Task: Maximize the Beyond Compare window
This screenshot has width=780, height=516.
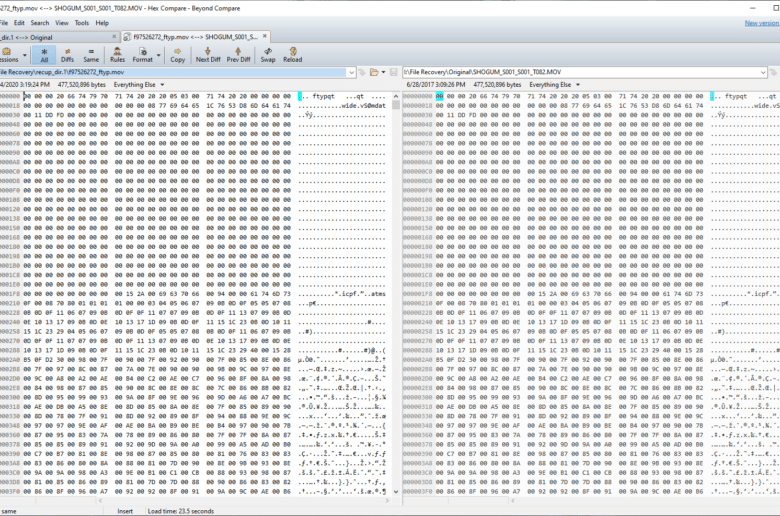Action: point(775,8)
